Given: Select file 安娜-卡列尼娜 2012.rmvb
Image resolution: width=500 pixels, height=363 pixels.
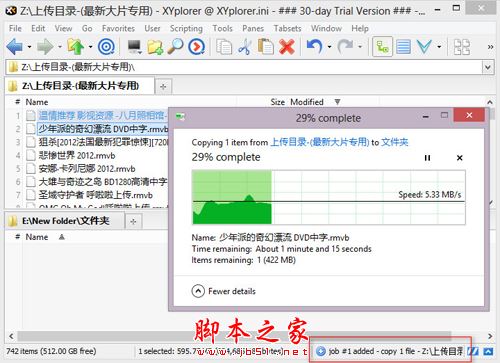Looking at the screenshot, I should pyautogui.click(x=87, y=169).
